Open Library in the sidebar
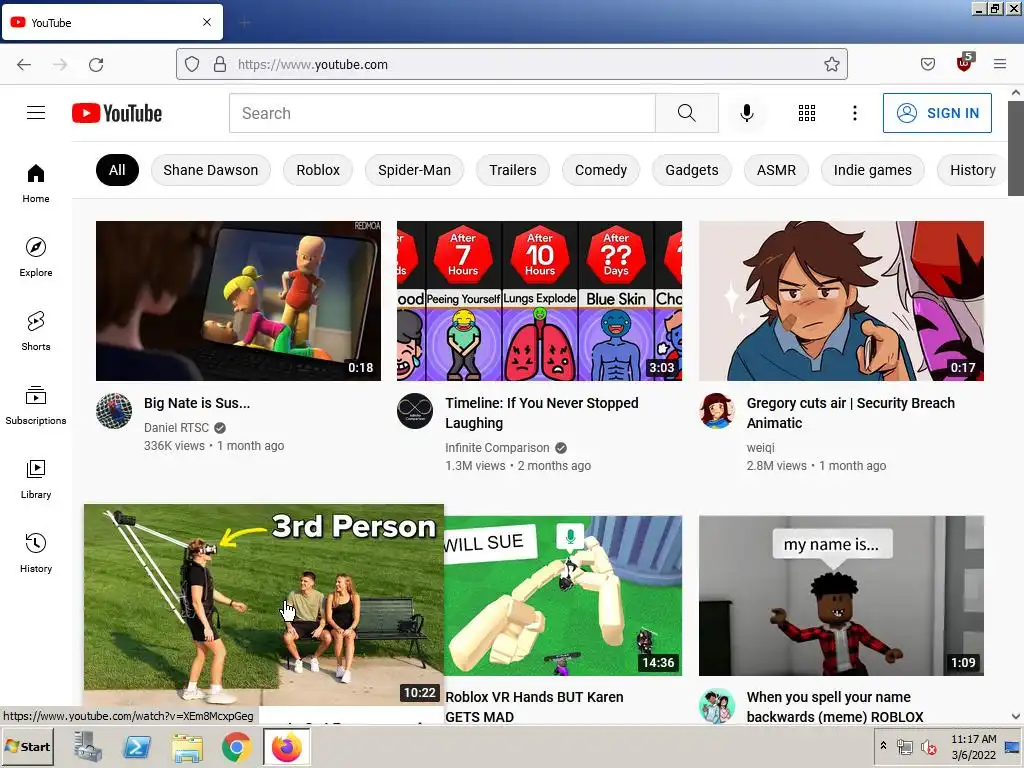The width and height of the screenshot is (1024, 768). [x=36, y=479]
